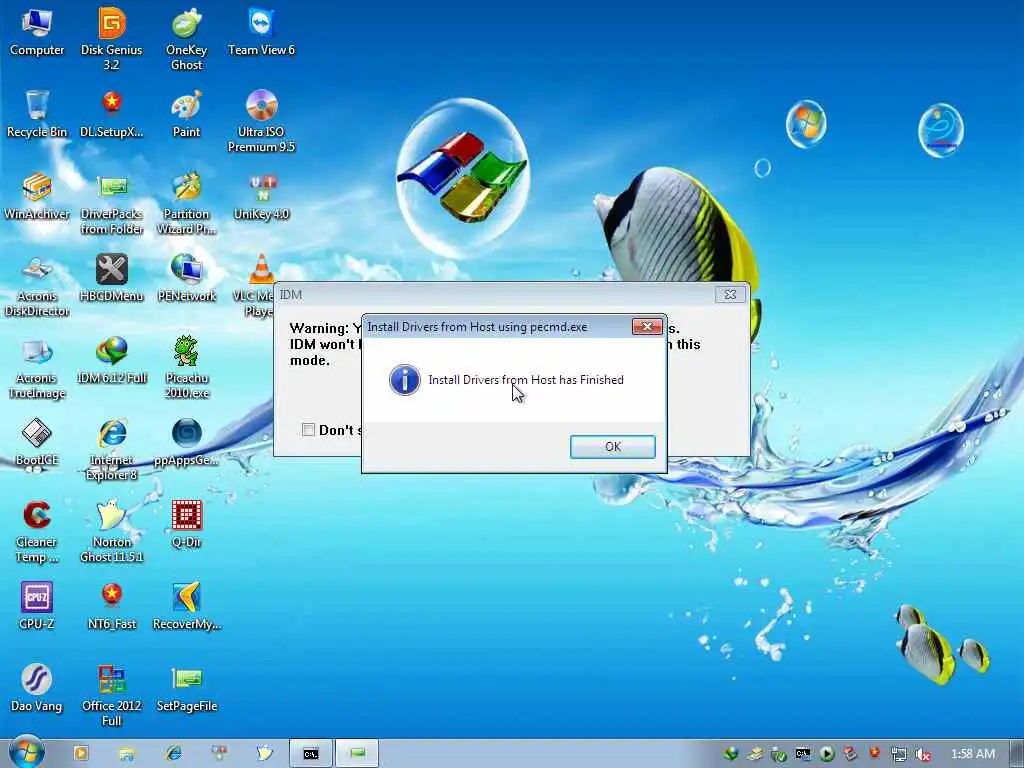This screenshot has height=768, width=1024.
Task: Open media player from taskbar
Action: [81, 753]
